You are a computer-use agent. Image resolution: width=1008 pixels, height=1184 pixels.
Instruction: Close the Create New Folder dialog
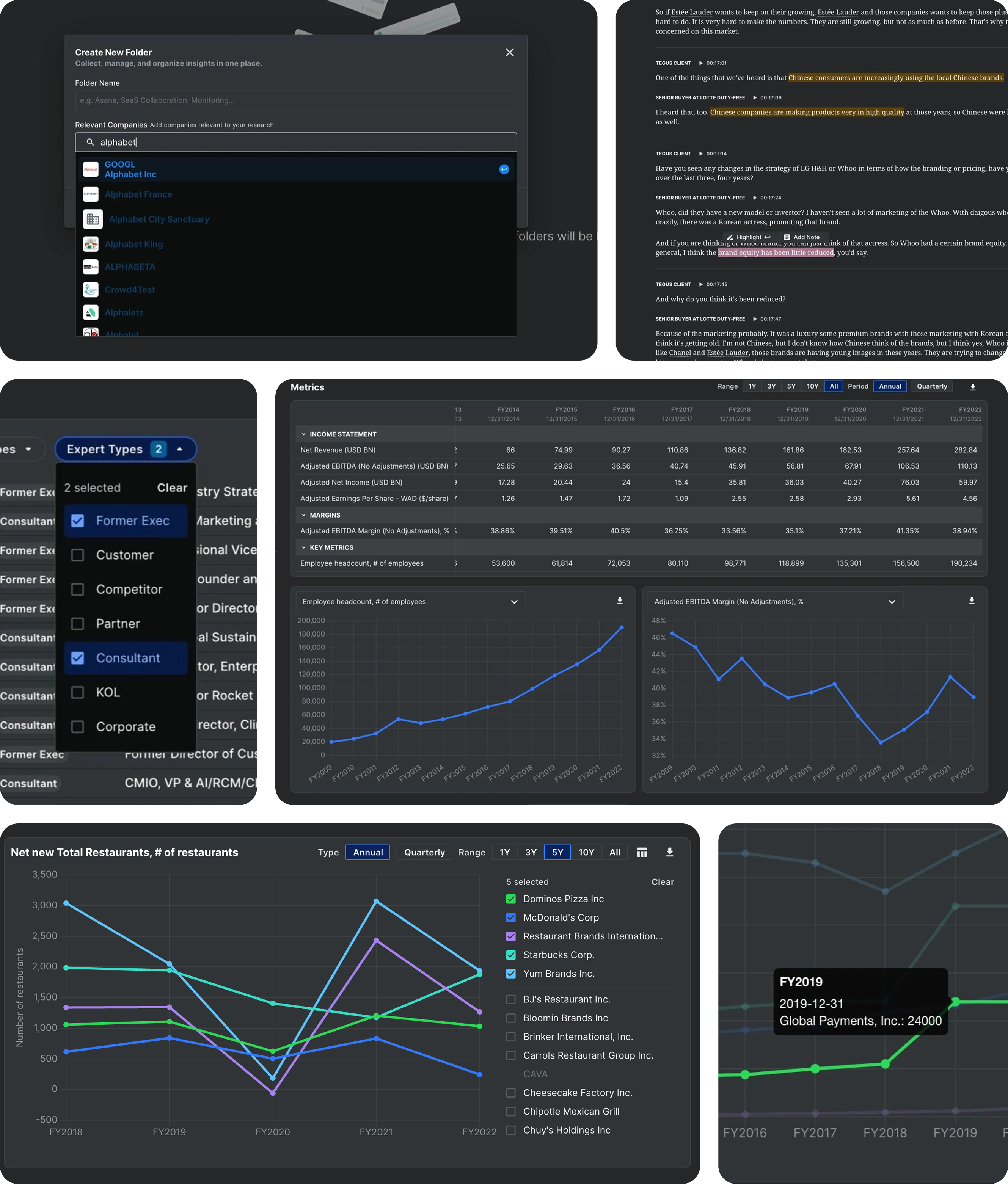[510, 53]
